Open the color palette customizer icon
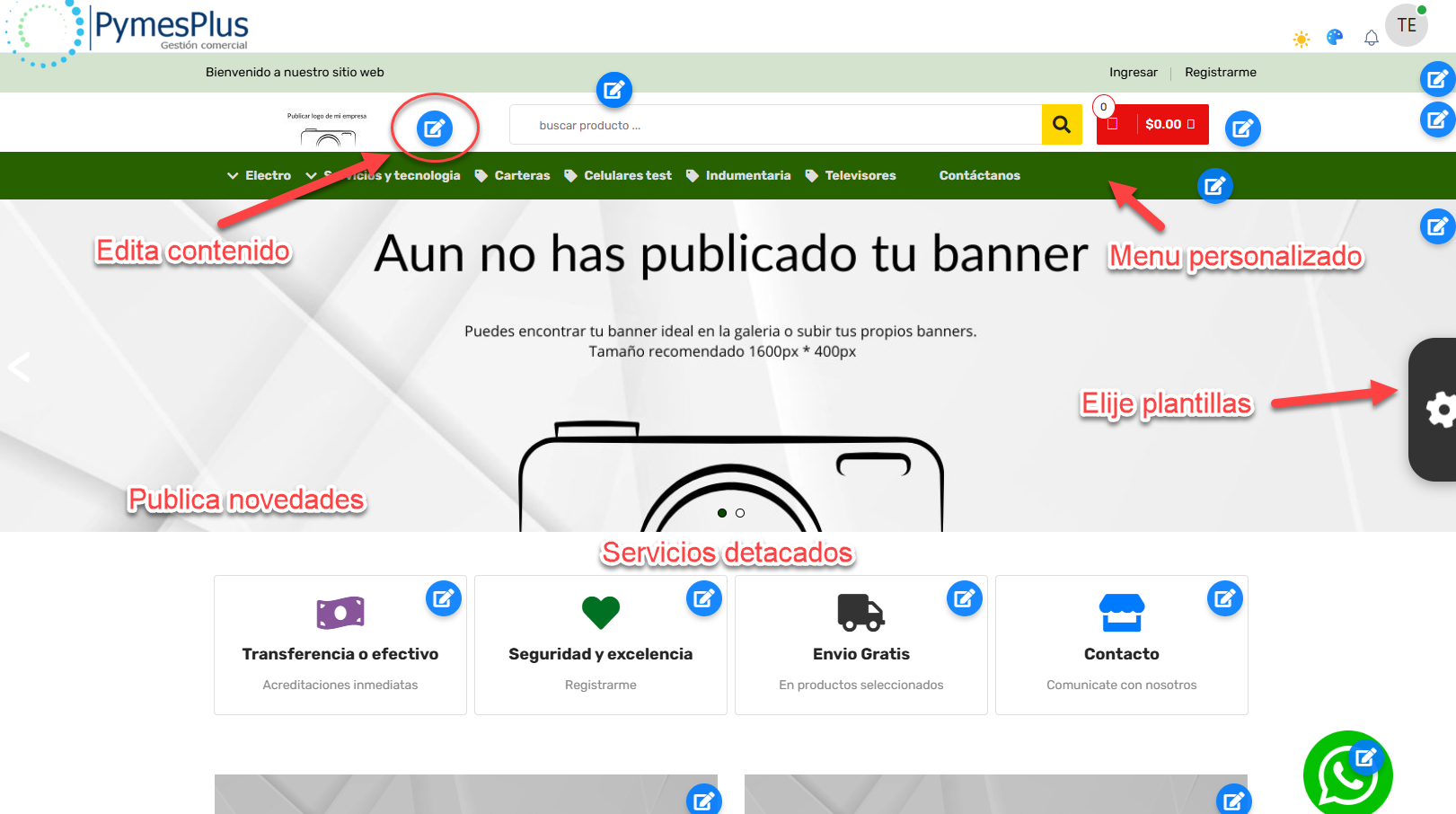Viewport: 1456px width, 814px height. [x=1336, y=38]
